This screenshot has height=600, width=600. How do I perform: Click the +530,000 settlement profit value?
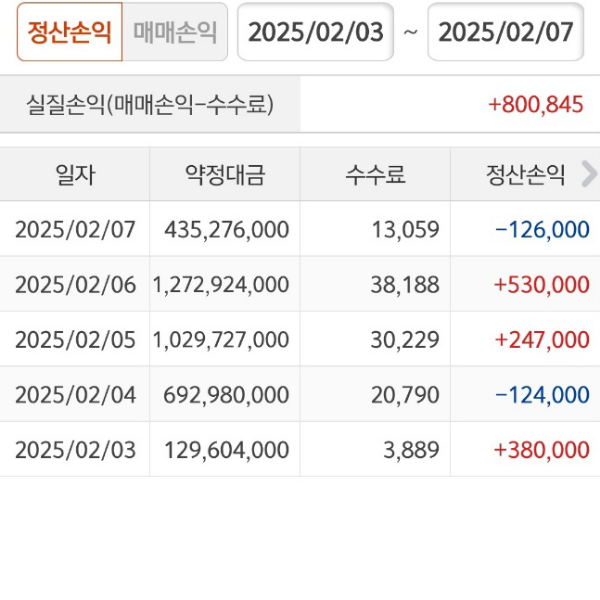point(541,285)
